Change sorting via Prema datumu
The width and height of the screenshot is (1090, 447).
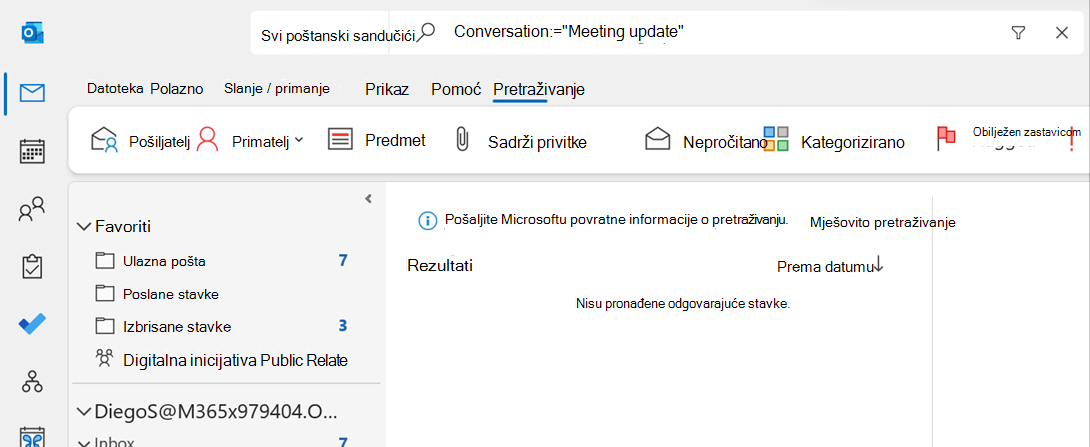(824, 266)
